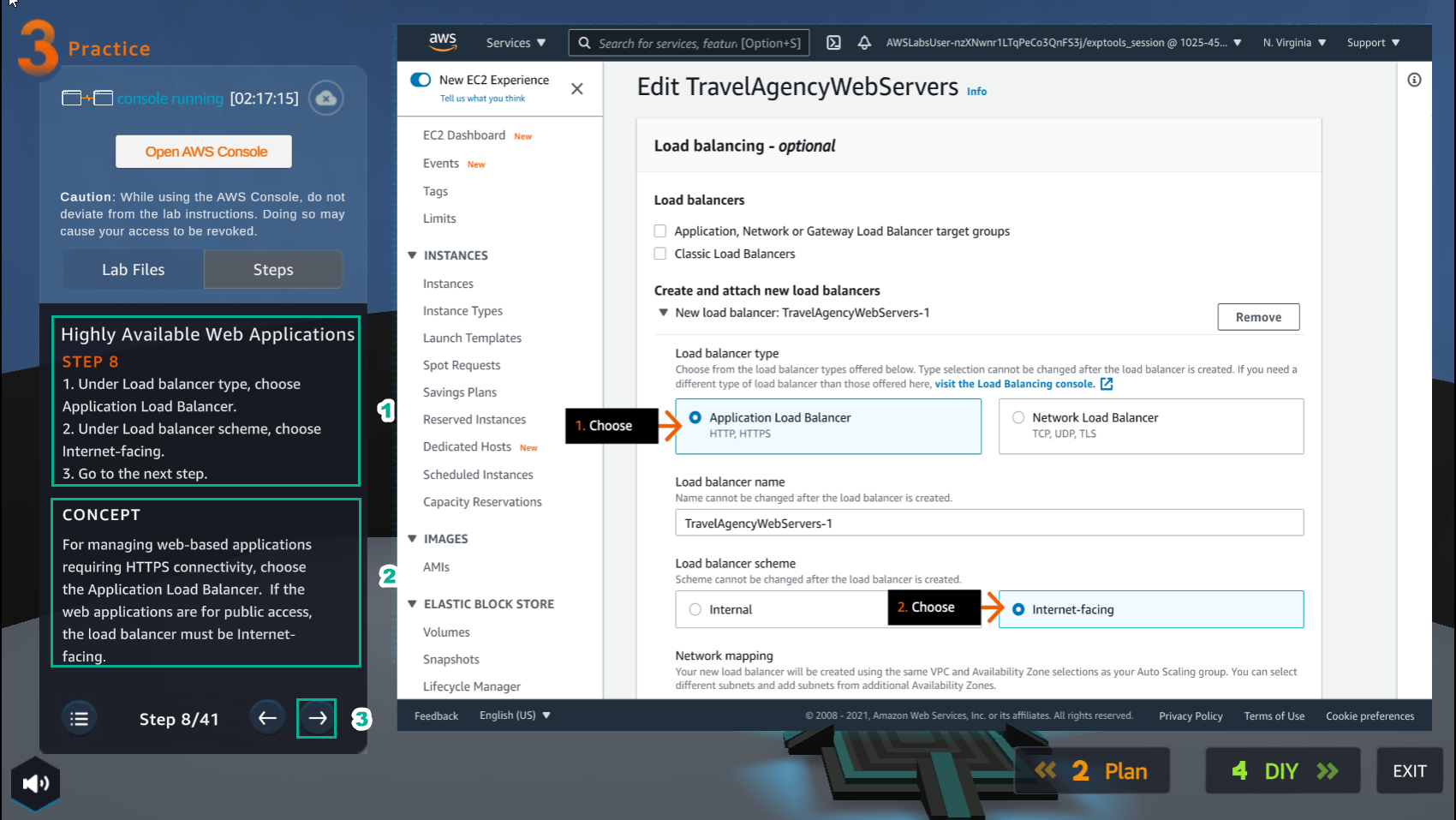Open the step list menu icon
This screenshot has height=820, width=1456.
click(79, 718)
